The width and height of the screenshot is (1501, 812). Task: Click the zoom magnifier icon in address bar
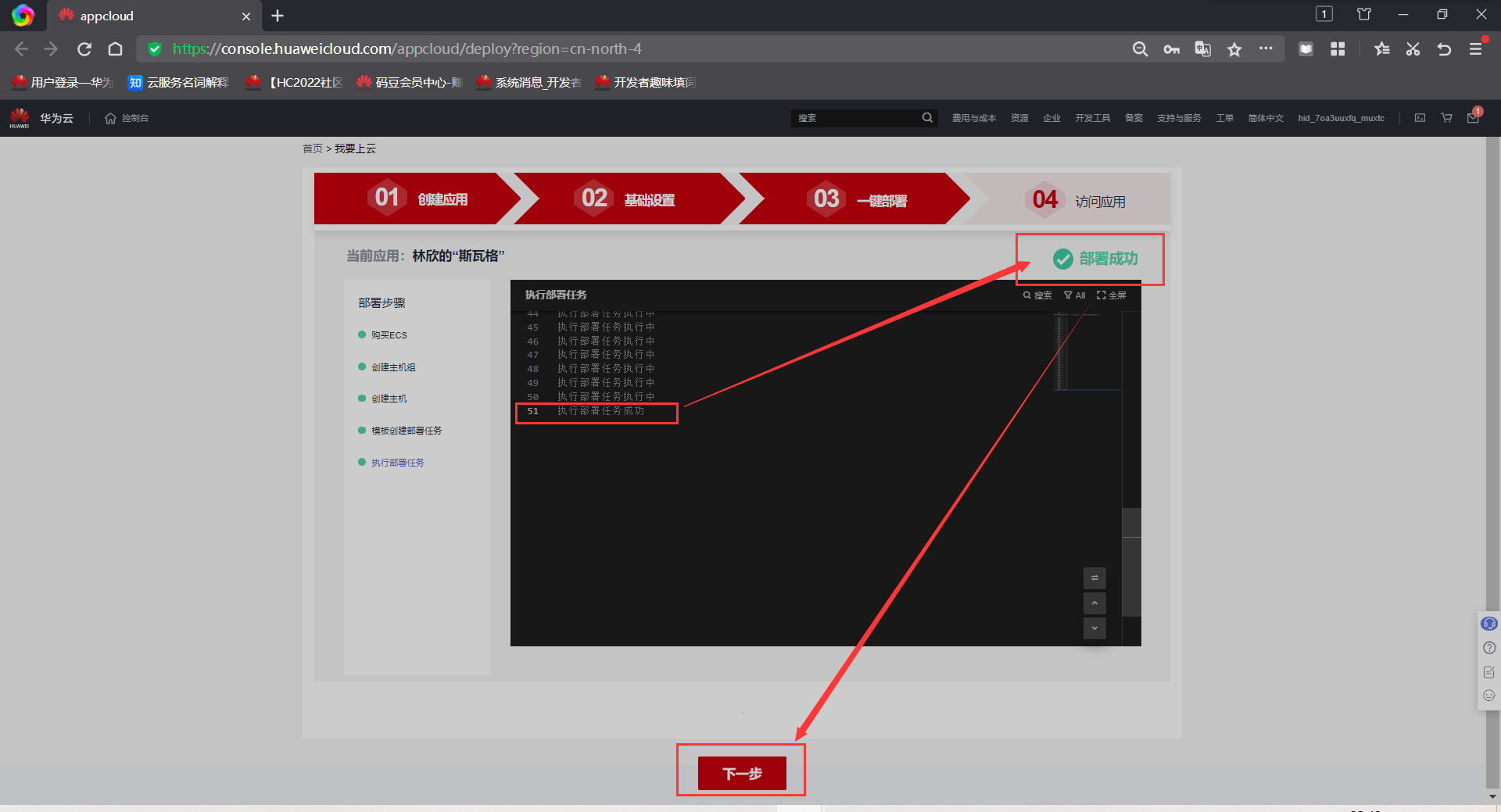point(1140,49)
